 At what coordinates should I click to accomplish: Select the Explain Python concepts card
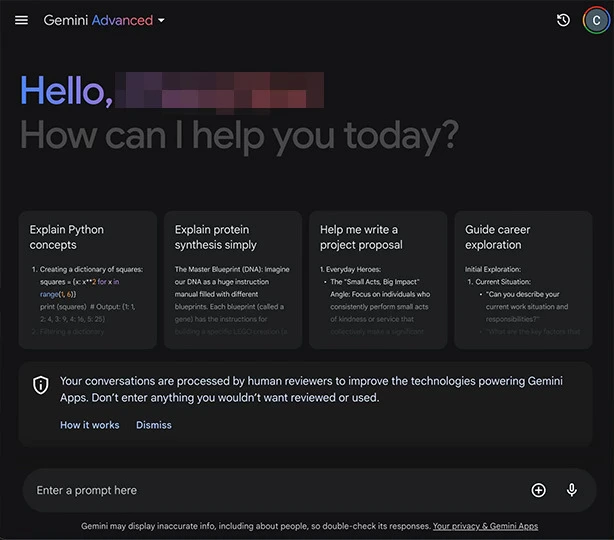tap(88, 280)
